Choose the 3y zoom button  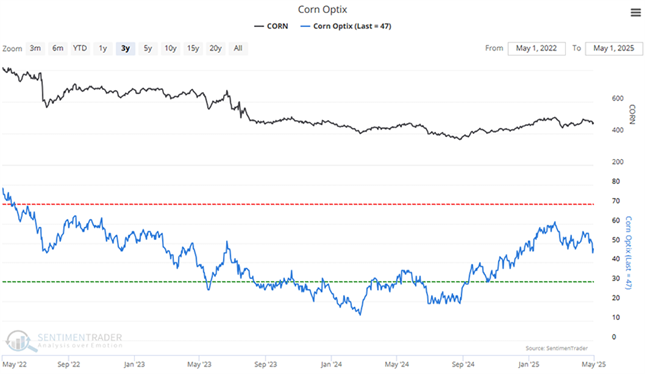coord(125,48)
